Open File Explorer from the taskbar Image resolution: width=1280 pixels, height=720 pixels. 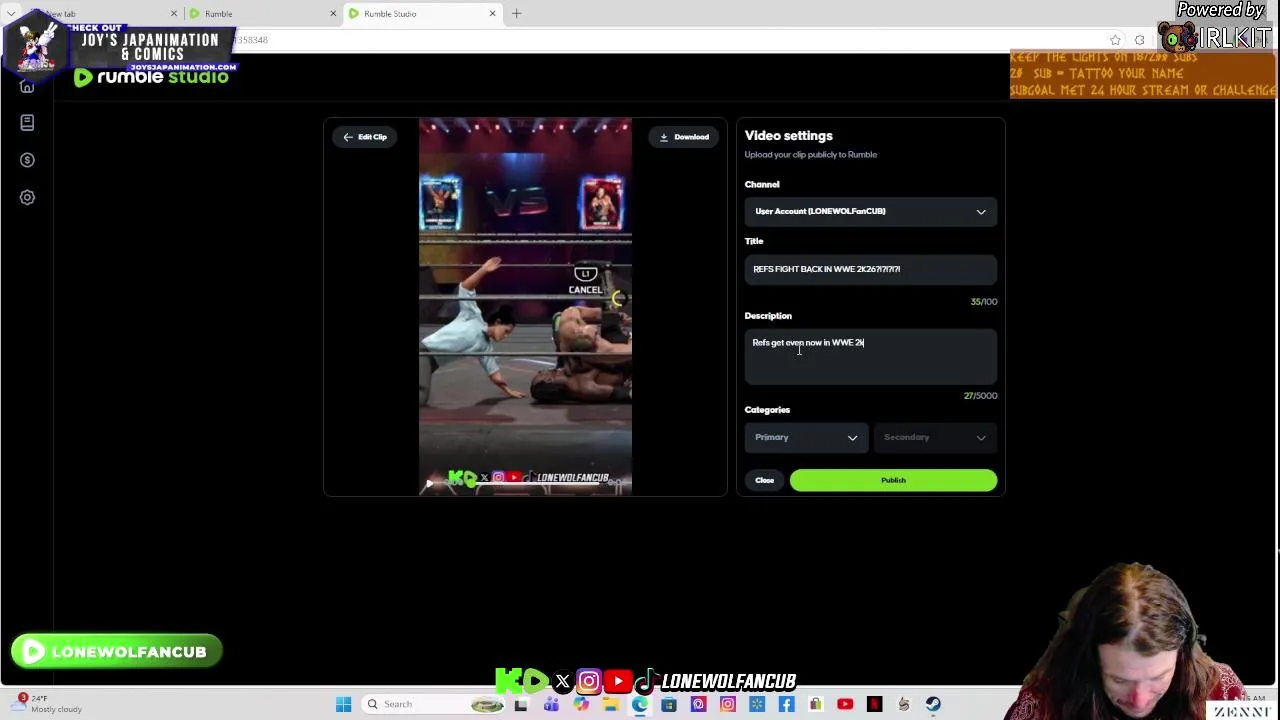coord(610,705)
